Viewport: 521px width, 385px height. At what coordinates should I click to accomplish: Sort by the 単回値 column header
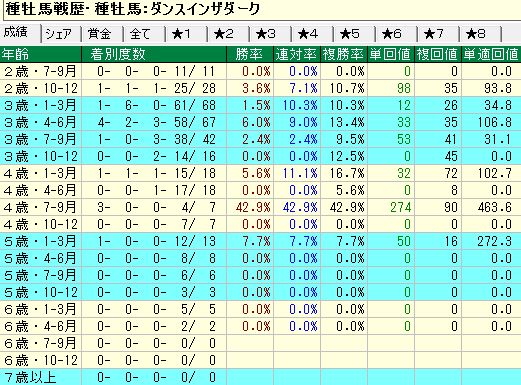pyautogui.click(x=391, y=54)
